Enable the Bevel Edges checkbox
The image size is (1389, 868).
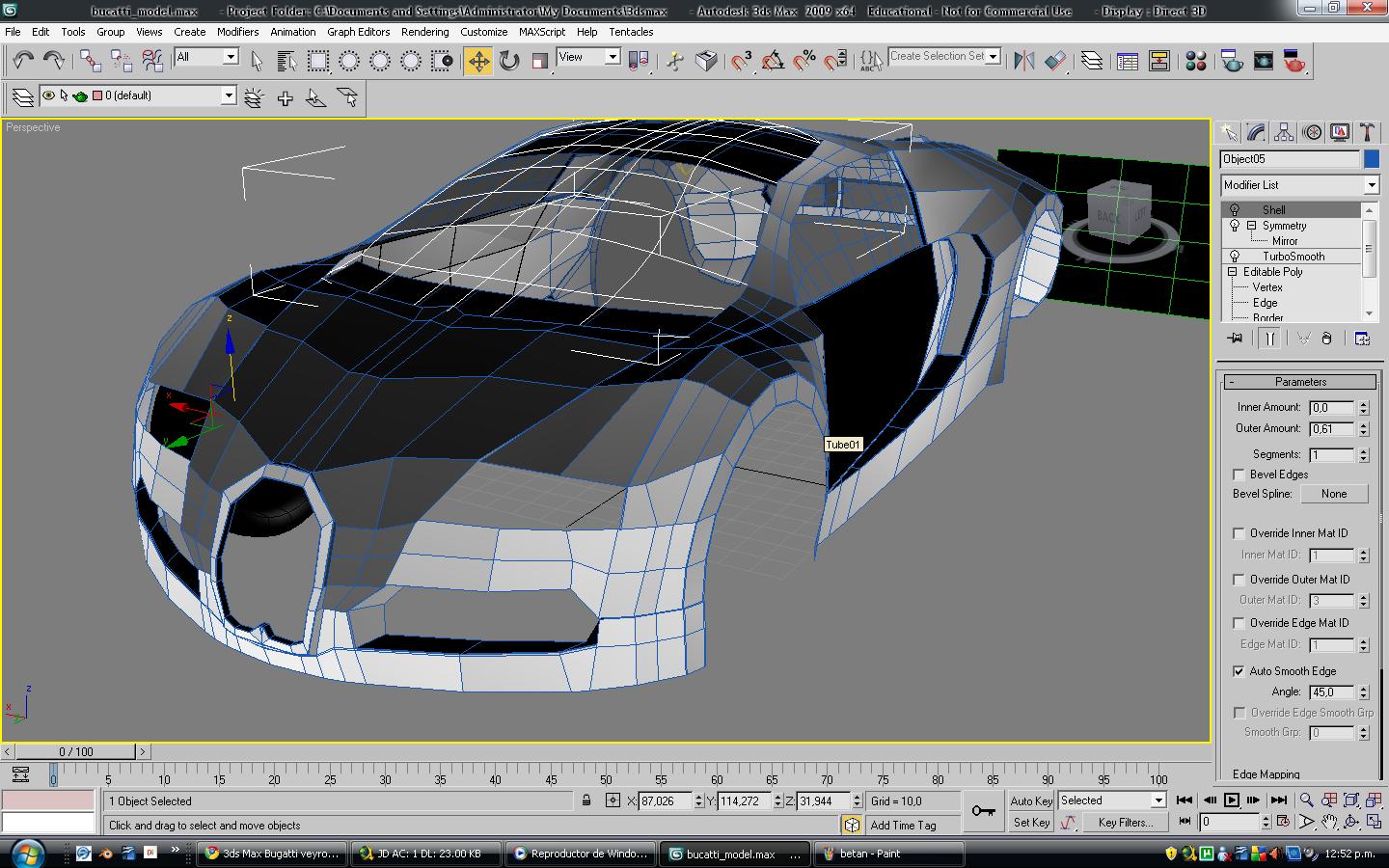(x=1239, y=475)
